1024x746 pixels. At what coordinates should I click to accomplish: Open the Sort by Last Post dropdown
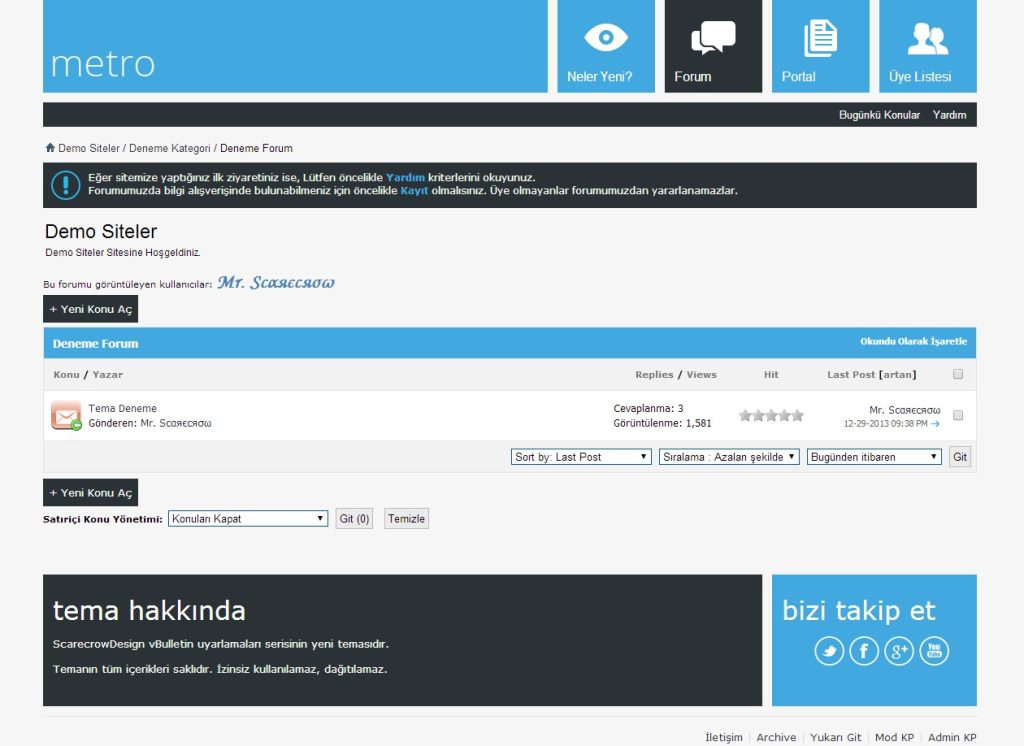(581, 457)
